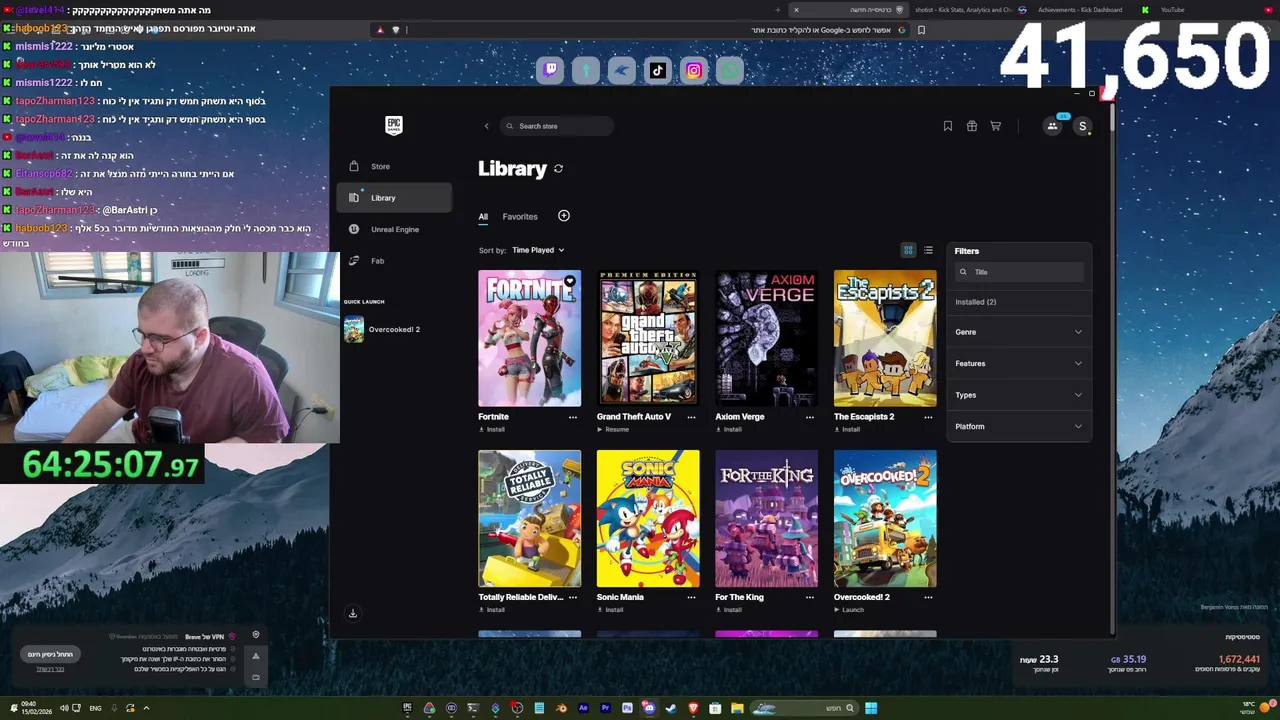The height and width of the screenshot is (720, 1280).
Task: Resume Grand Theft Auto V download
Action: click(613, 430)
